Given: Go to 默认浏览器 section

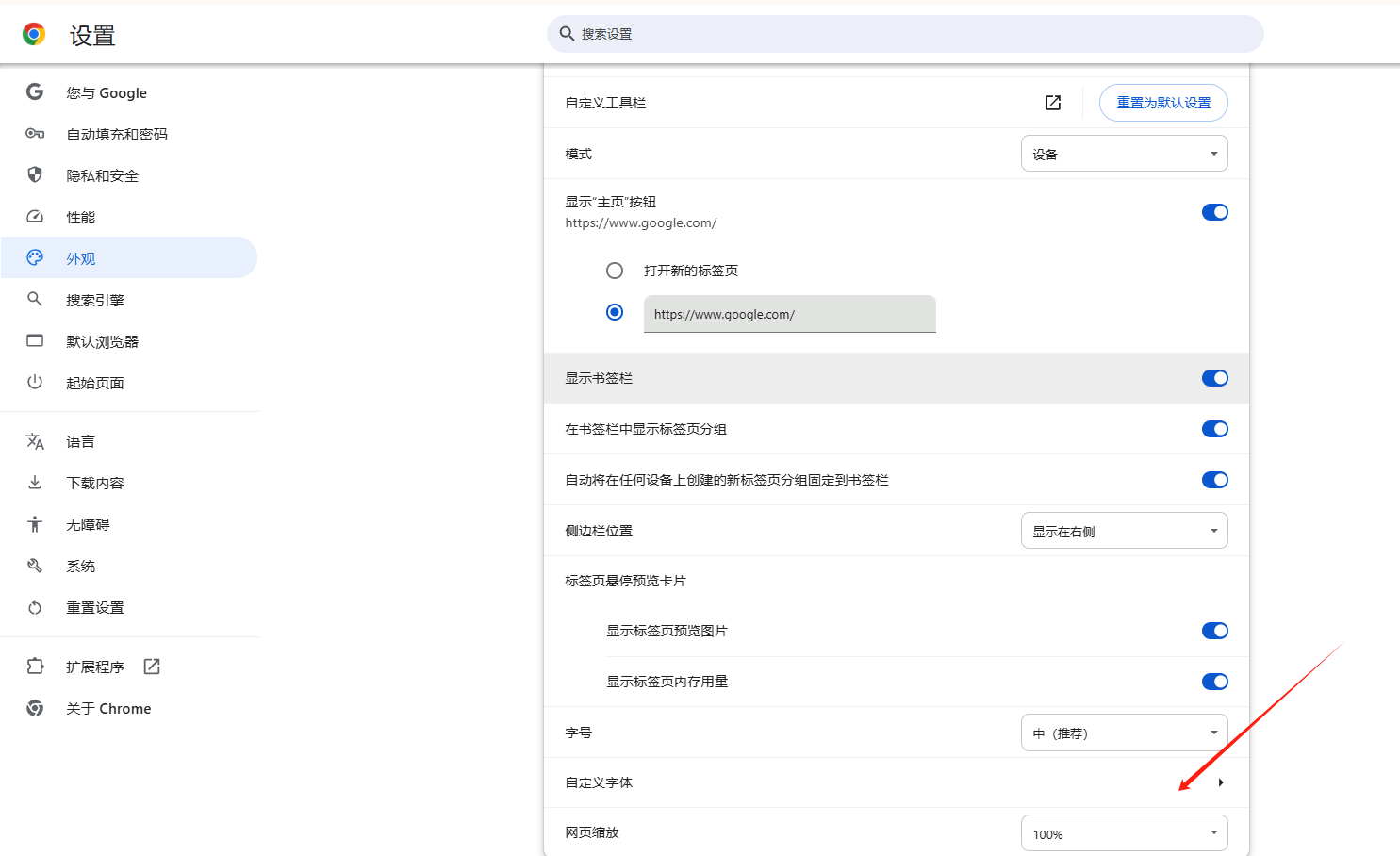Looking at the screenshot, I should pos(129,341).
